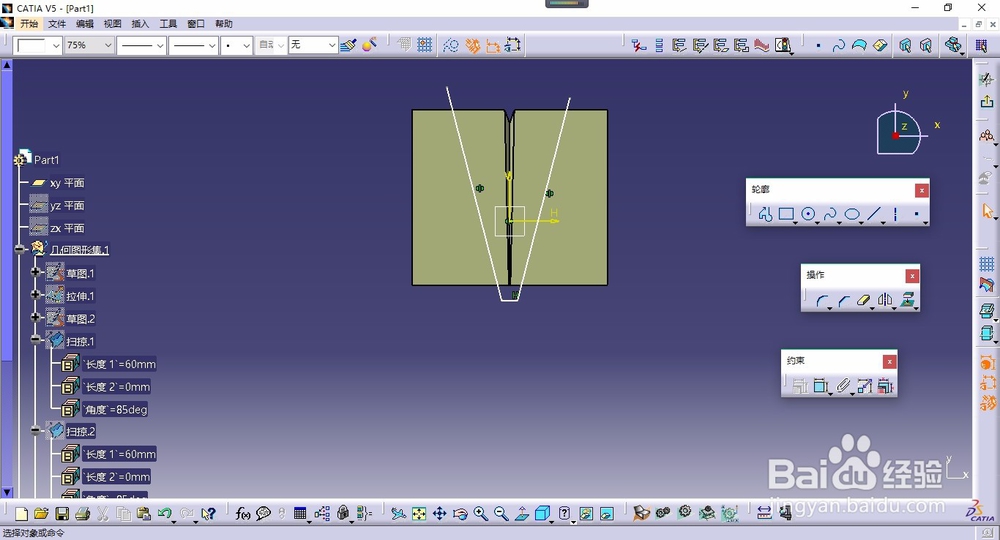Save the part with floppy icon
Viewport: 1000px width, 540px height.
[x=62, y=513]
